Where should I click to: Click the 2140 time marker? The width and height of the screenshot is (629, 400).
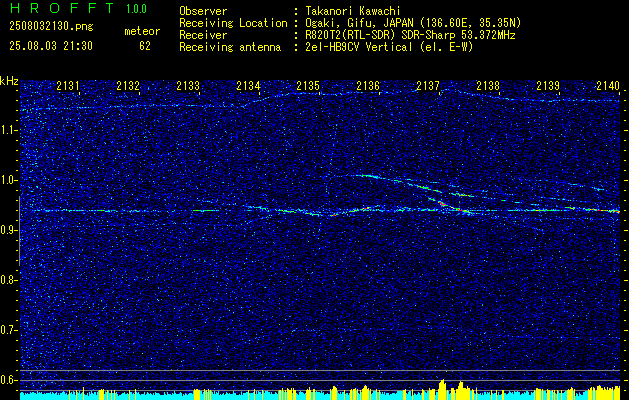pos(608,86)
